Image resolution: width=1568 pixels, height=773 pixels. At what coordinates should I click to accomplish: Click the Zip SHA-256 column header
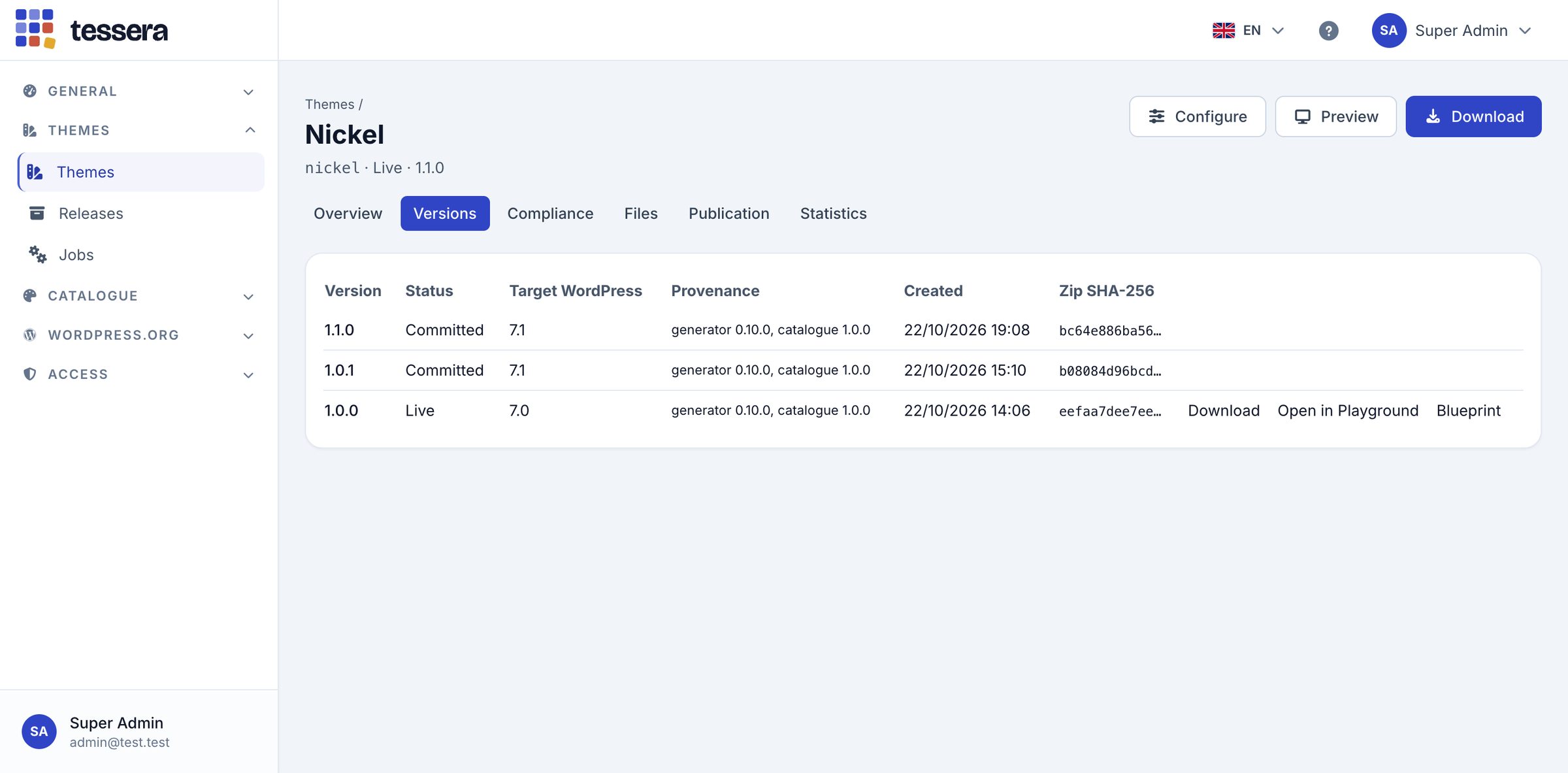click(x=1106, y=291)
